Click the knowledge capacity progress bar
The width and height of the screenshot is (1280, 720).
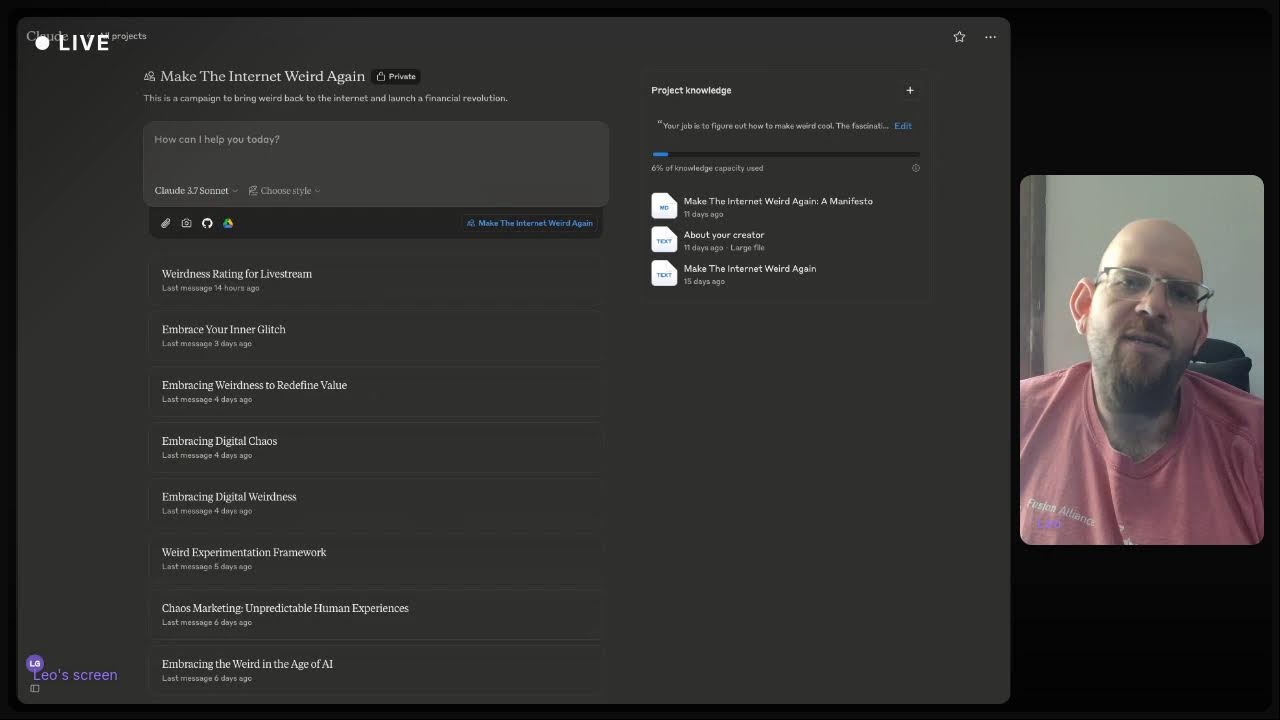[785, 154]
